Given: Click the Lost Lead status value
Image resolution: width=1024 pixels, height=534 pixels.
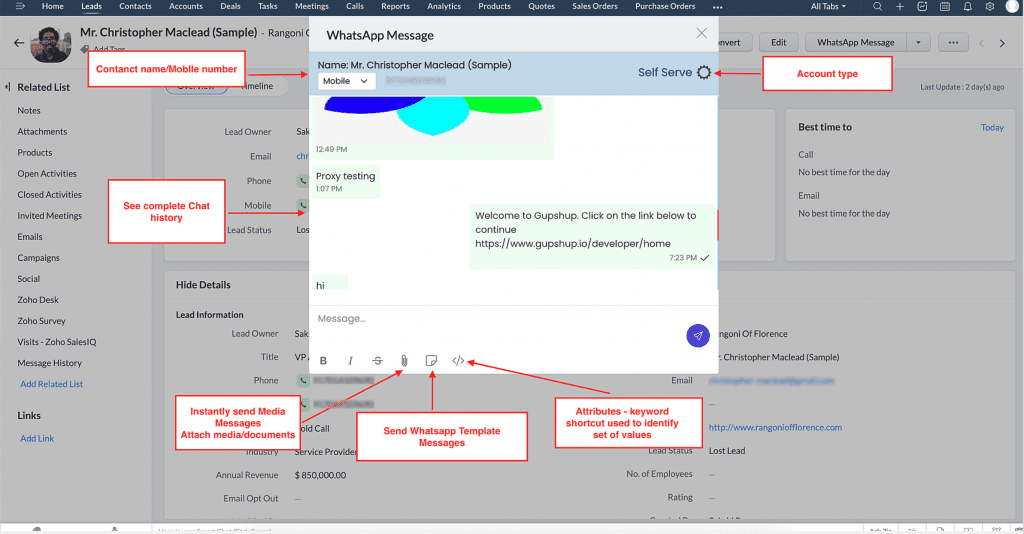Looking at the screenshot, I should coord(727,450).
